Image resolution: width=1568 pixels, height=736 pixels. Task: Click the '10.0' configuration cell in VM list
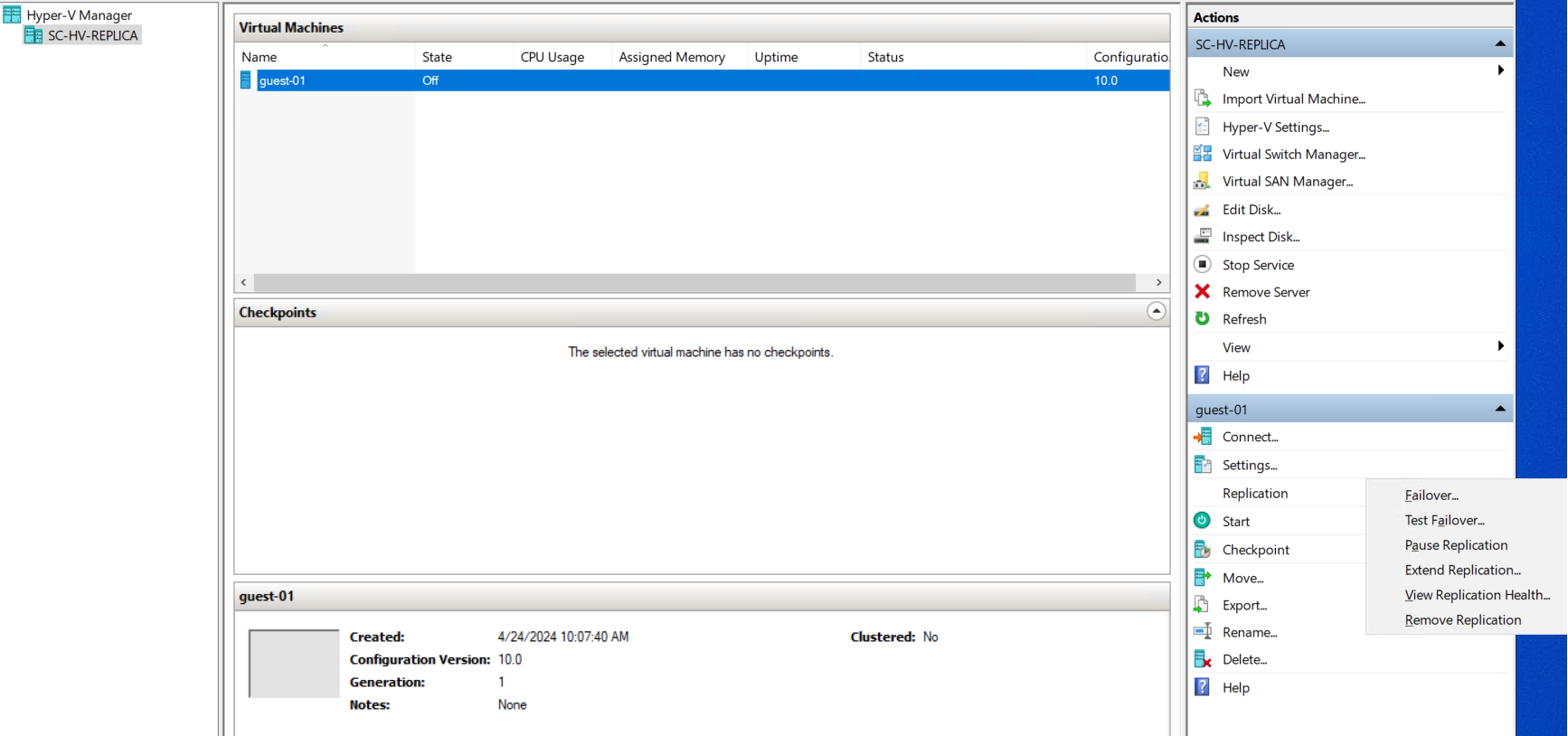[x=1106, y=80]
